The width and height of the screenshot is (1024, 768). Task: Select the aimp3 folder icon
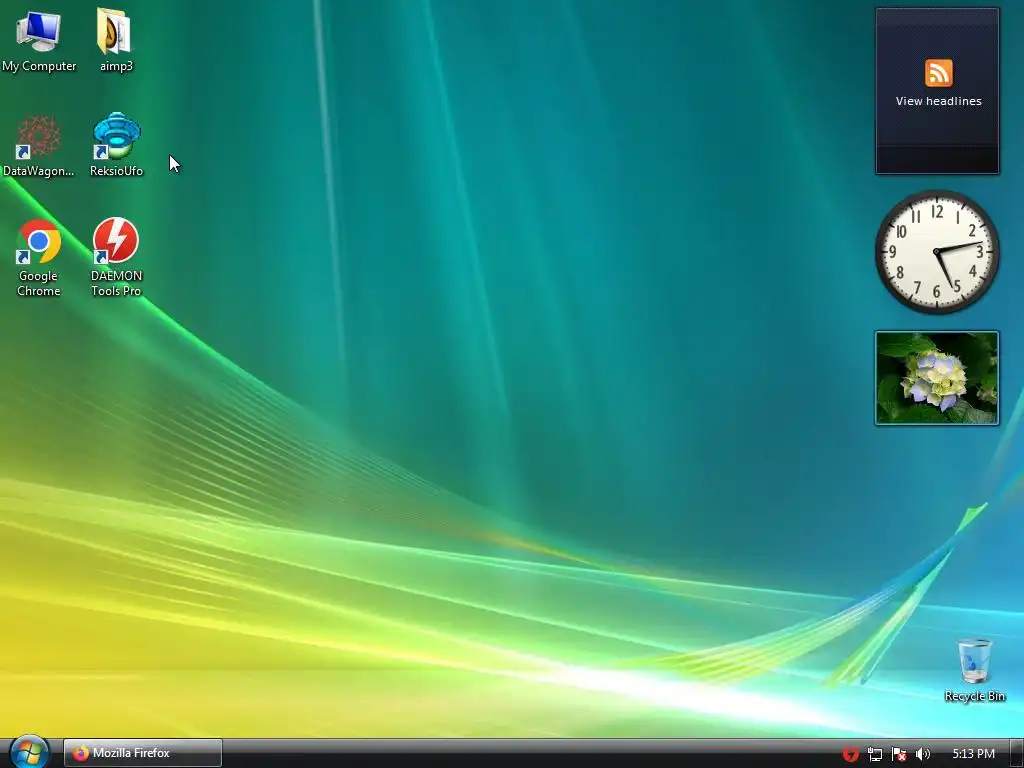tap(116, 40)
